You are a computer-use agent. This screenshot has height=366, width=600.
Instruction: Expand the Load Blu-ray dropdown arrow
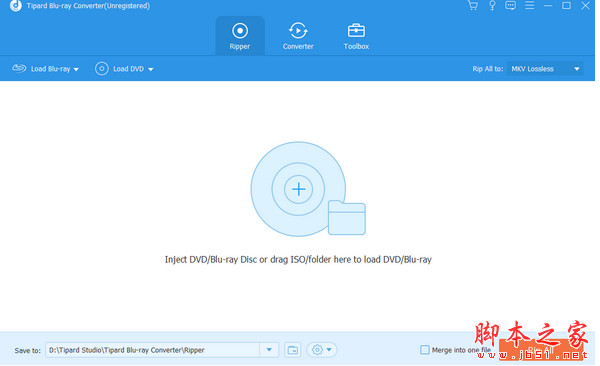76,69
